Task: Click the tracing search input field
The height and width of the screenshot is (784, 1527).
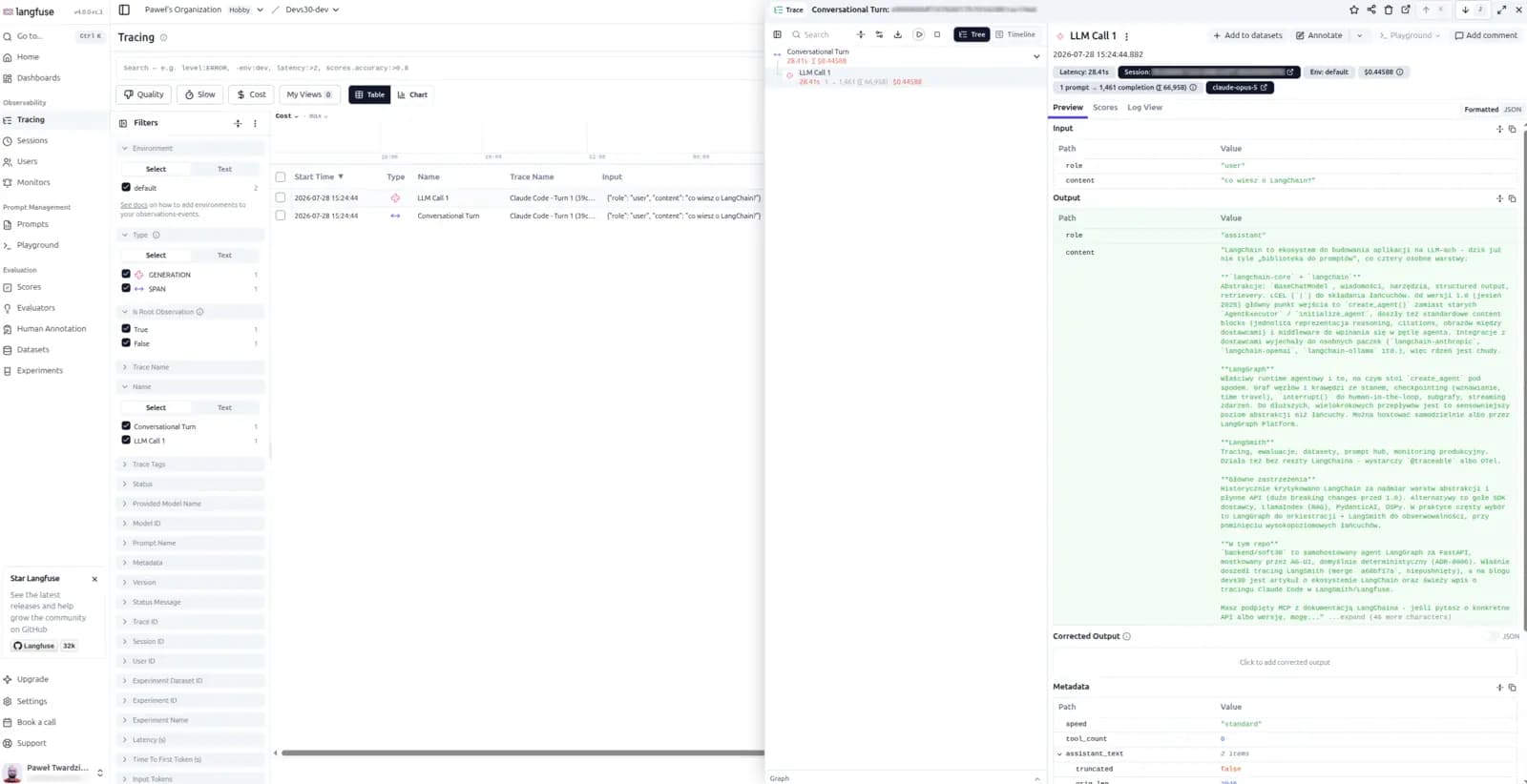Action: [x=439, y=68]
